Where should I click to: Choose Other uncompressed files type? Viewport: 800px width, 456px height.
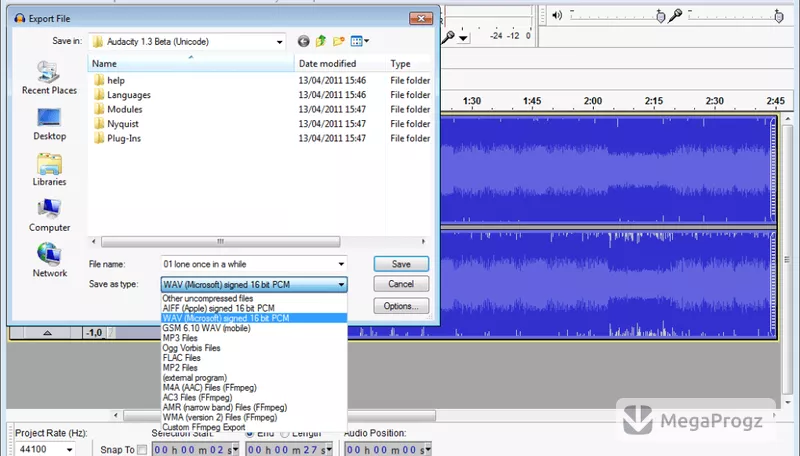tap(254, 298)
